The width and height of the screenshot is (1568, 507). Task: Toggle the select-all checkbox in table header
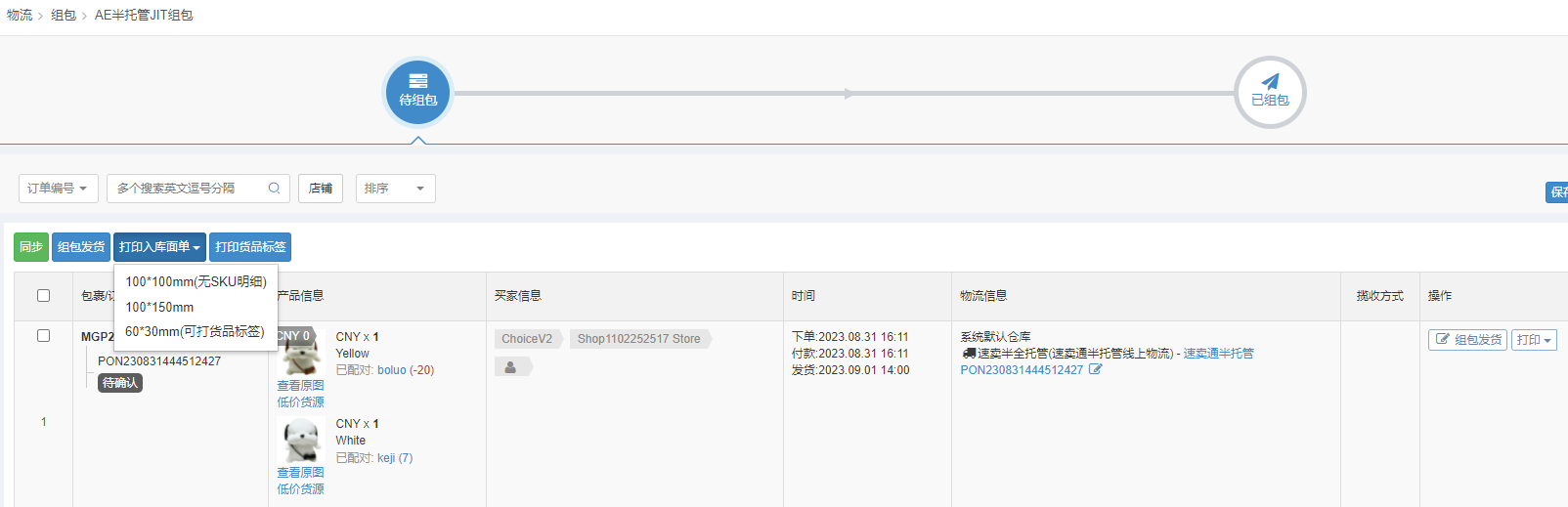coord(43,295)
